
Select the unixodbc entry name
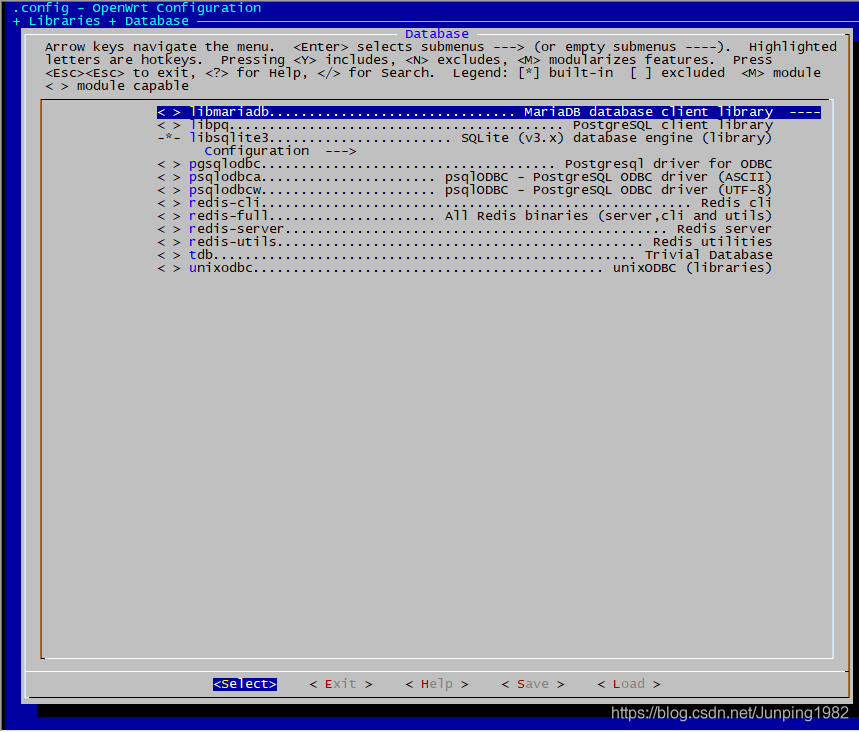221,268
